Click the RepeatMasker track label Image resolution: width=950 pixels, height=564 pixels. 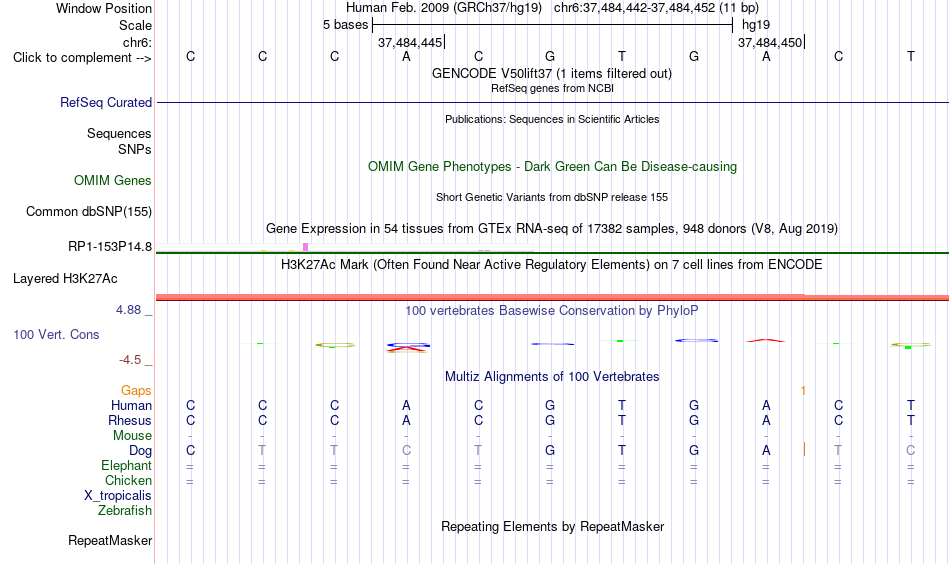110,540
